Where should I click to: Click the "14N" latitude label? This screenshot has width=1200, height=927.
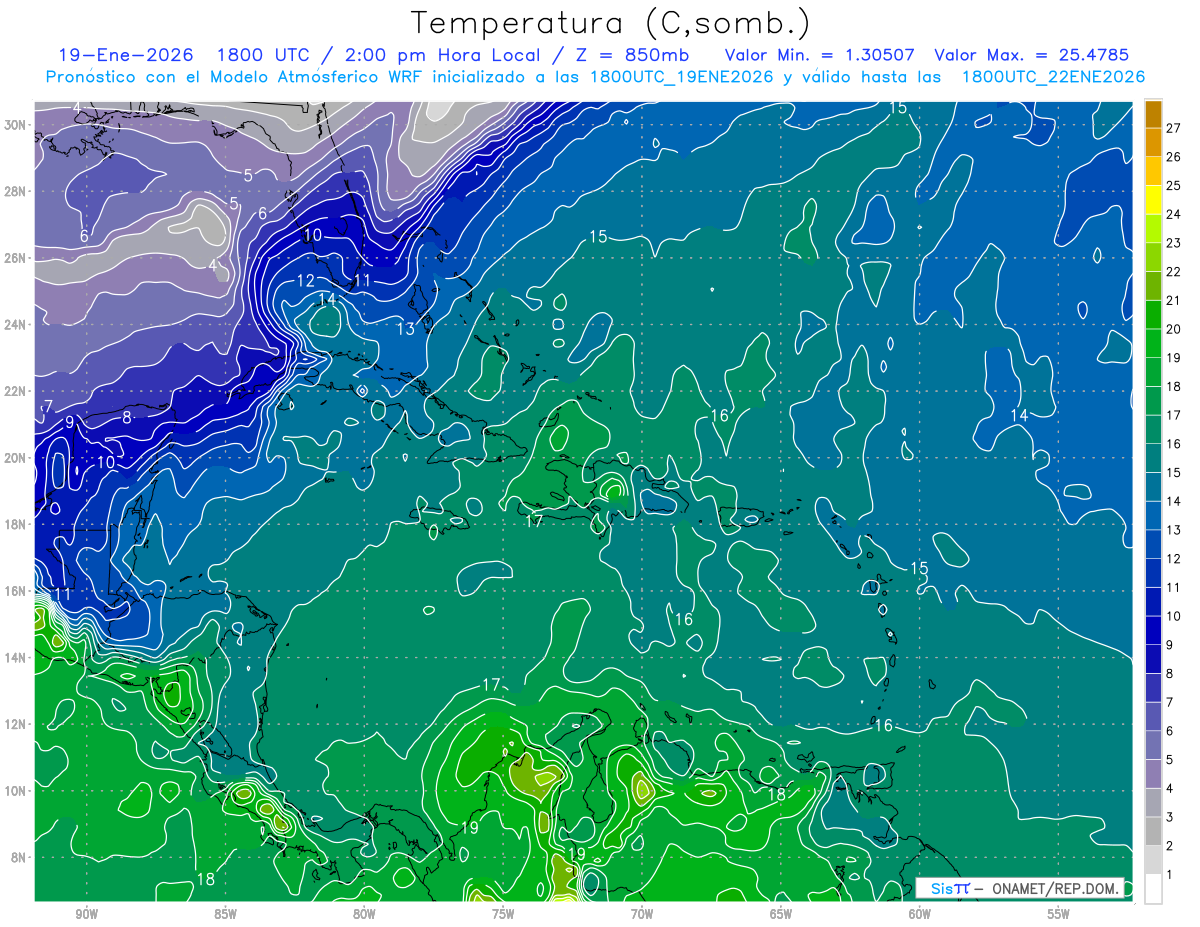click(17, 657)
